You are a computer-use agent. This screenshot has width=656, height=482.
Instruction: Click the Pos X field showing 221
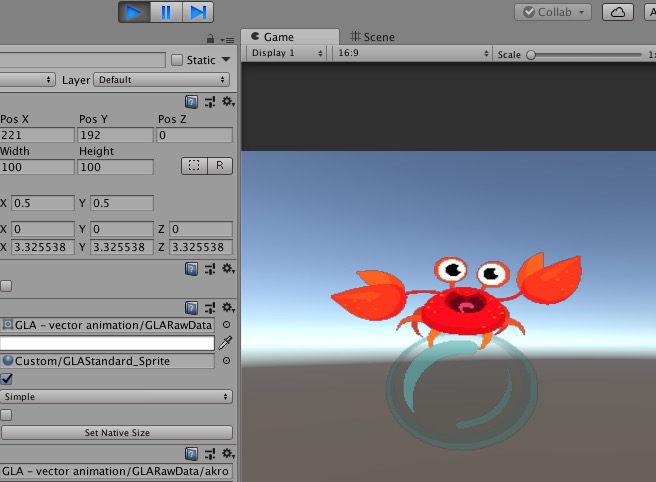pyautogui.click(x=37, y=135)
